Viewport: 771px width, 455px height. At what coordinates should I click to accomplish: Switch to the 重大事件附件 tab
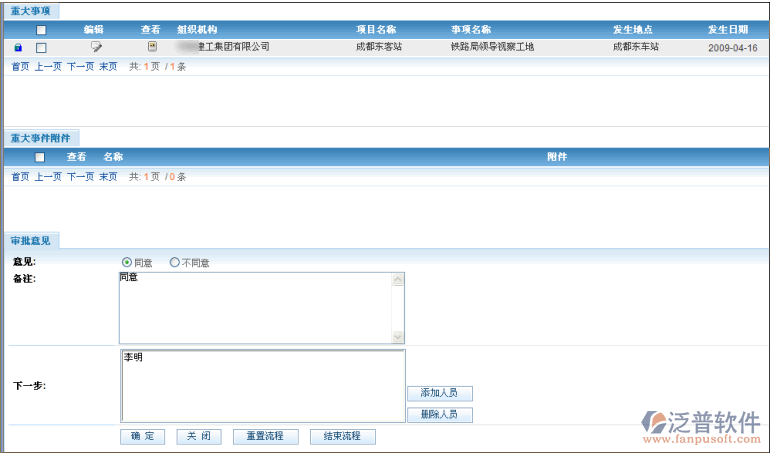point(41,138)
